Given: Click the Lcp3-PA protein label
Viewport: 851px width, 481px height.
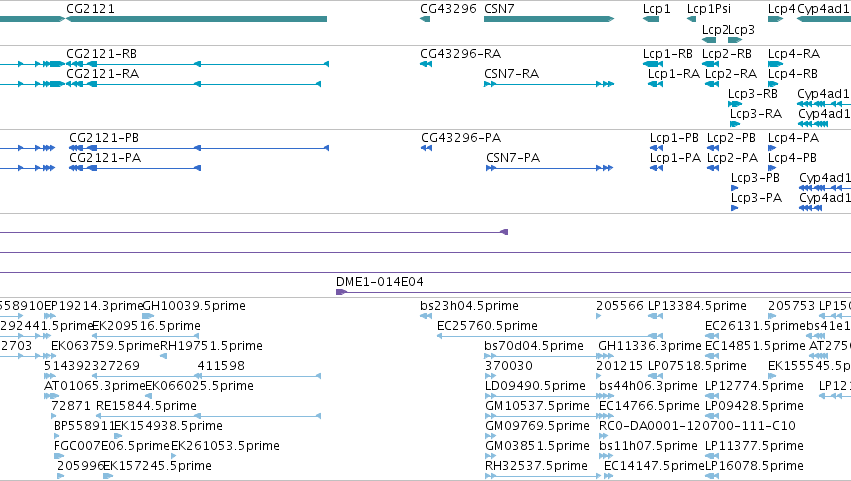Looking at the screenshot, I should click(x=756, y=198).
